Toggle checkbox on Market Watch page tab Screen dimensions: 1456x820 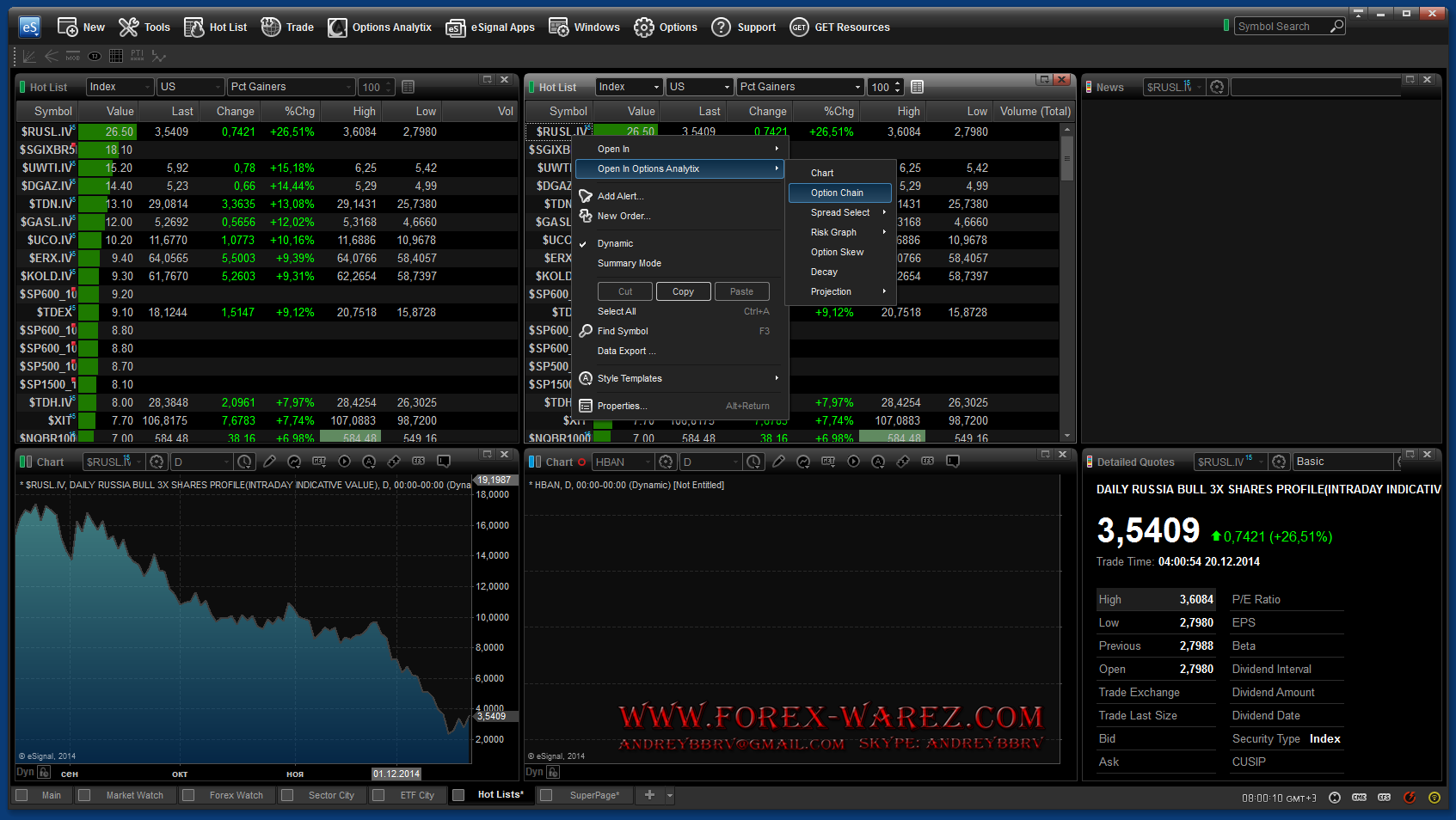click(84, 795)
